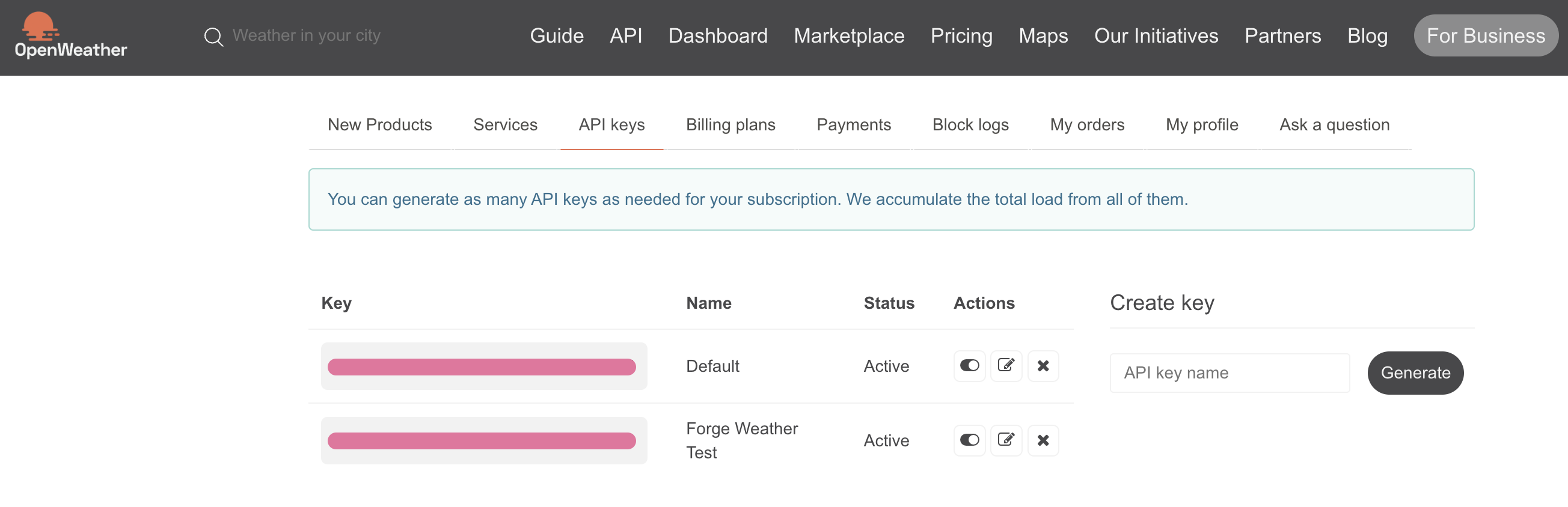Select the Services tab
1568x507 pixels.
[504, 124]
